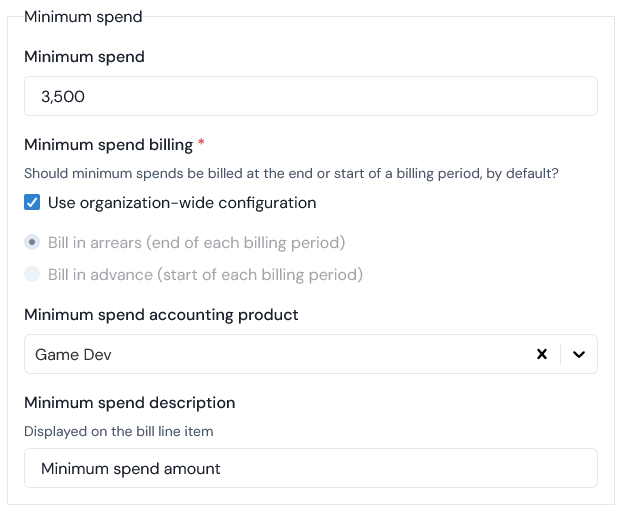Click the 'Displayed on the bill line item' hint
Image resolution: width=623 pixels, height=511 pixels.
pos(118,431)
